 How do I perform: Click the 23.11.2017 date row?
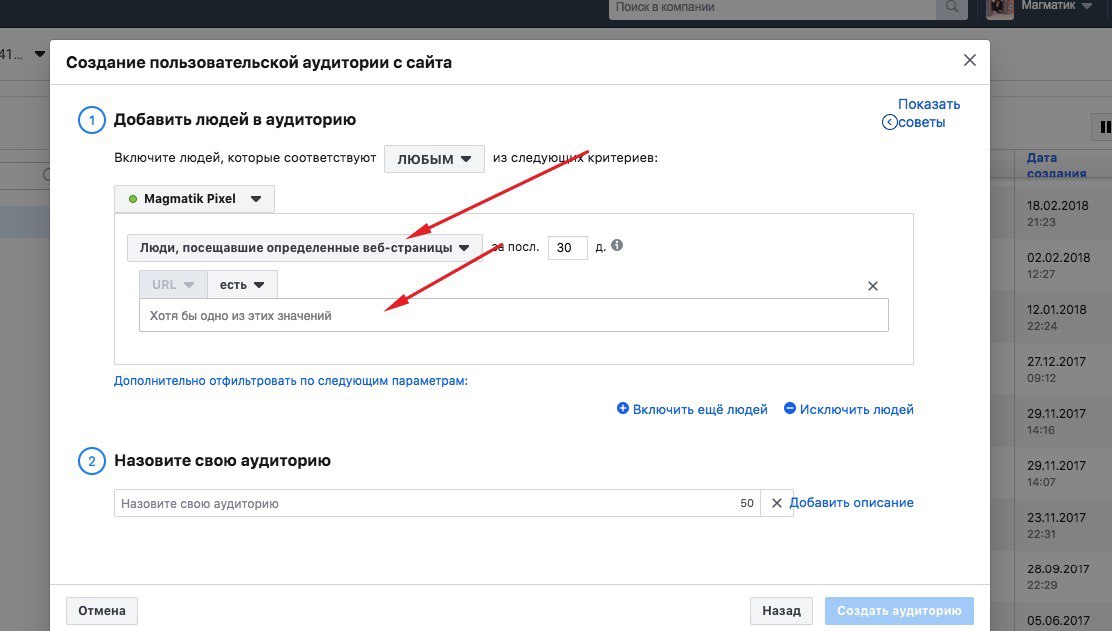(1057, 525)
